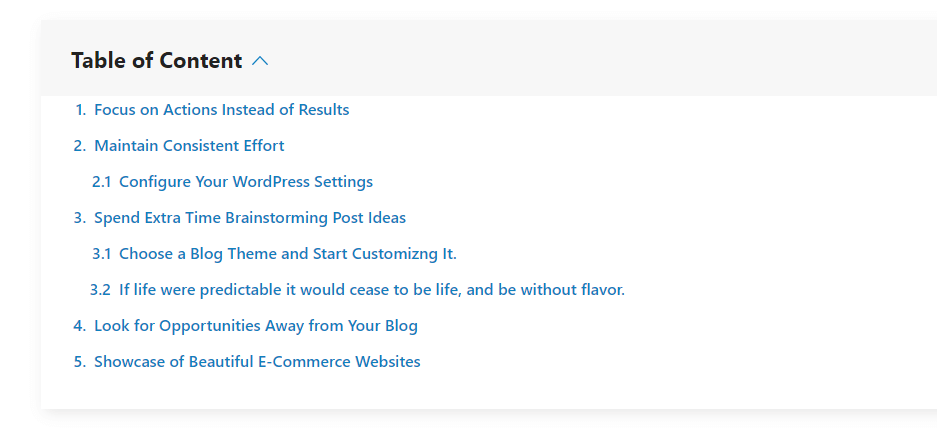Image resolution: width=937 pixels, height=429 pixels.
Task: Go to Look for Opportunities Away section
Action: point(255,326)
